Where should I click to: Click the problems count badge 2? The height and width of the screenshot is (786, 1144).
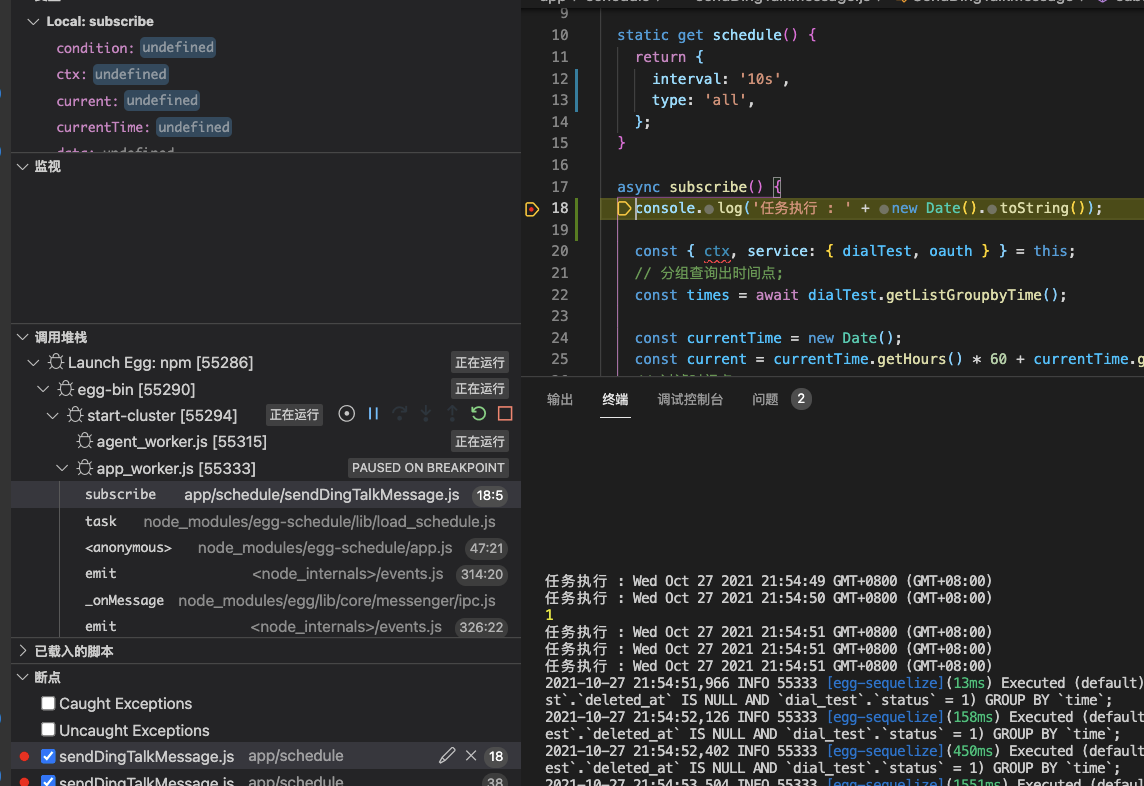coord(801,398)
